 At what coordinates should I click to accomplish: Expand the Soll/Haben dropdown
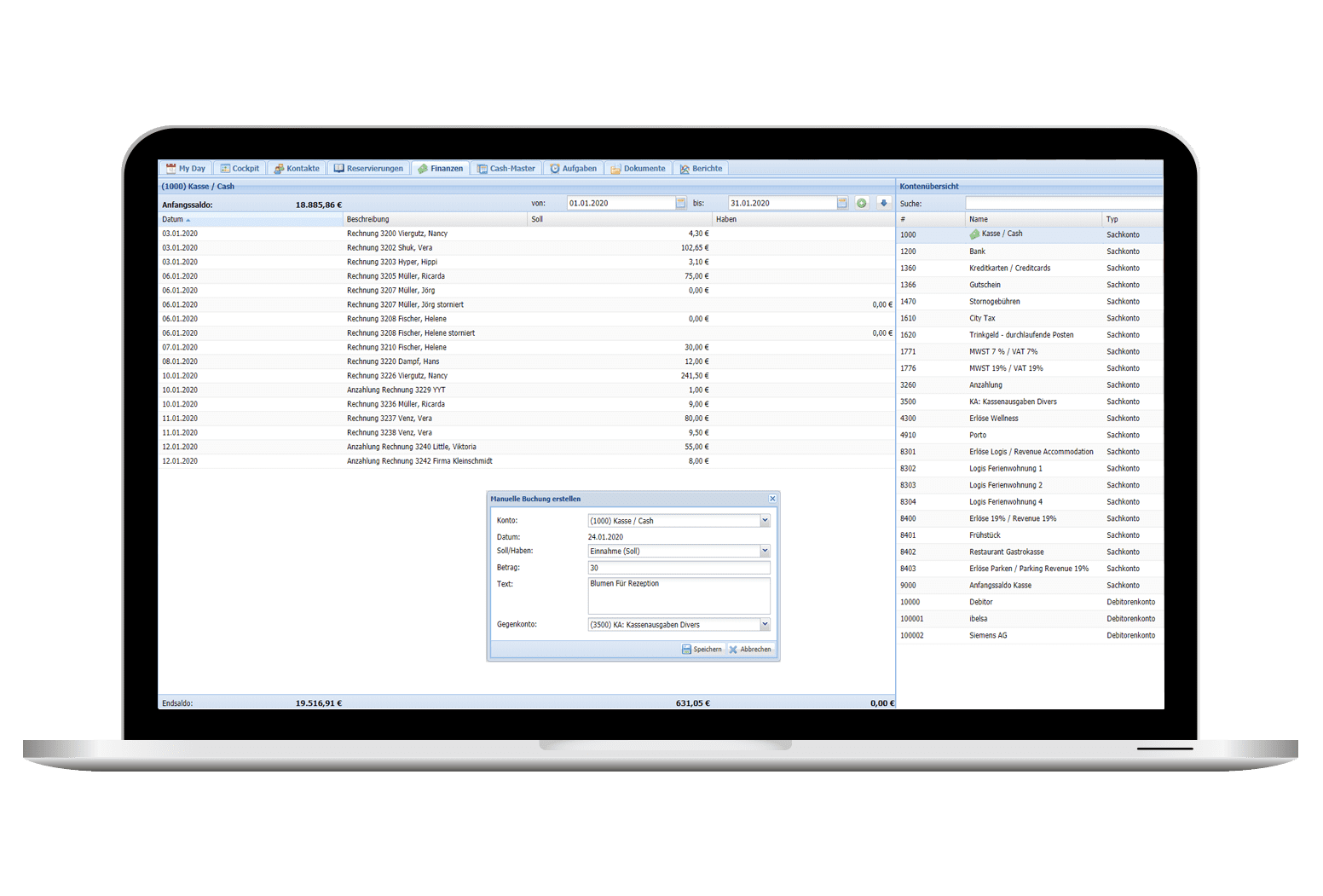(x=765, y=552)
